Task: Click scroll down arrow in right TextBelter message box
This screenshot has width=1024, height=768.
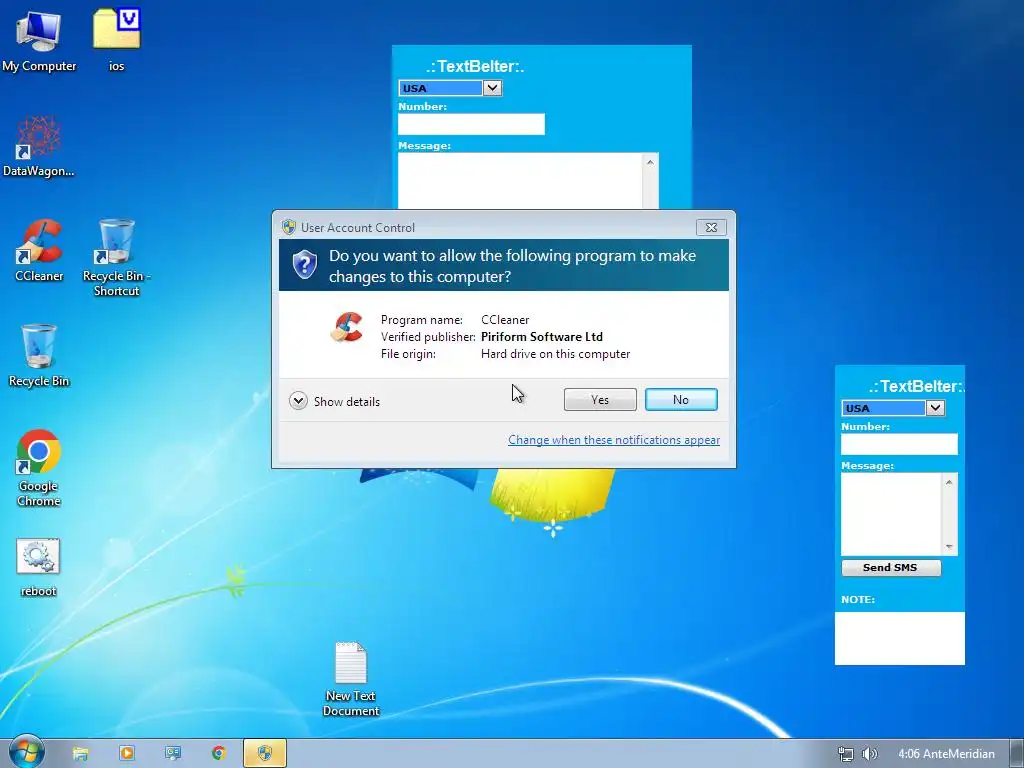Action: click(x=949, y=547)
